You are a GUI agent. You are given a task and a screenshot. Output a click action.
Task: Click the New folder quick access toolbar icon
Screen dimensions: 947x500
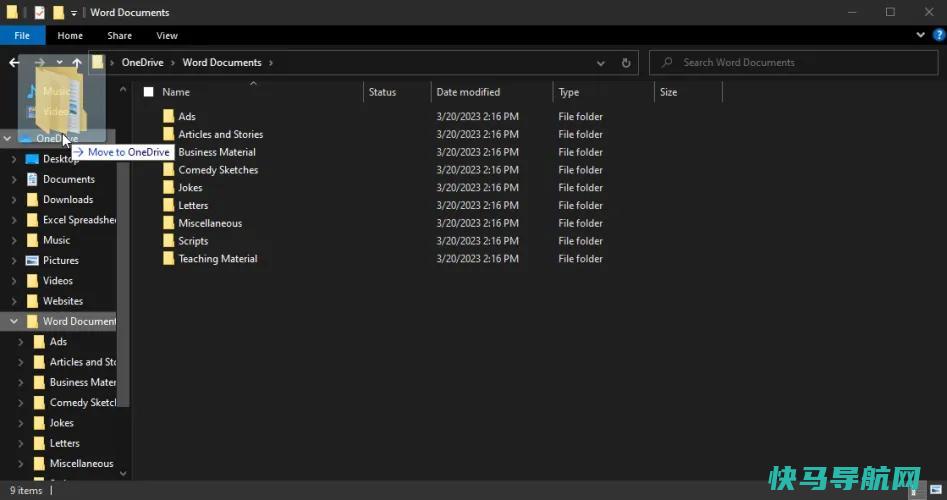(58, 12)
